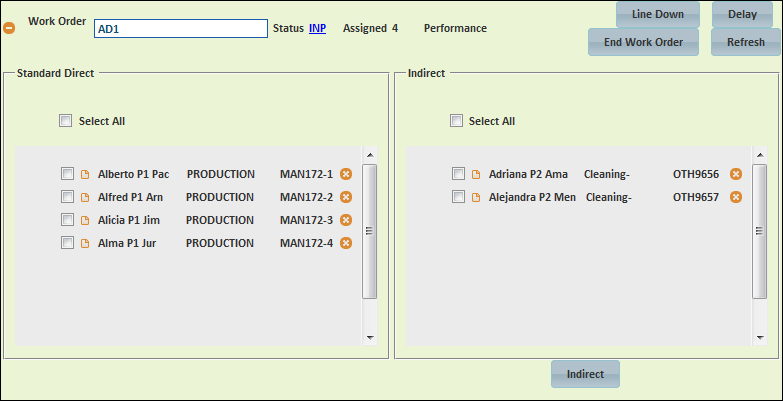Image resolution: width=783 pixels, height=401 pixels.
Task: Check Select All in Standard Direct panel
Action: click(66, 121)
